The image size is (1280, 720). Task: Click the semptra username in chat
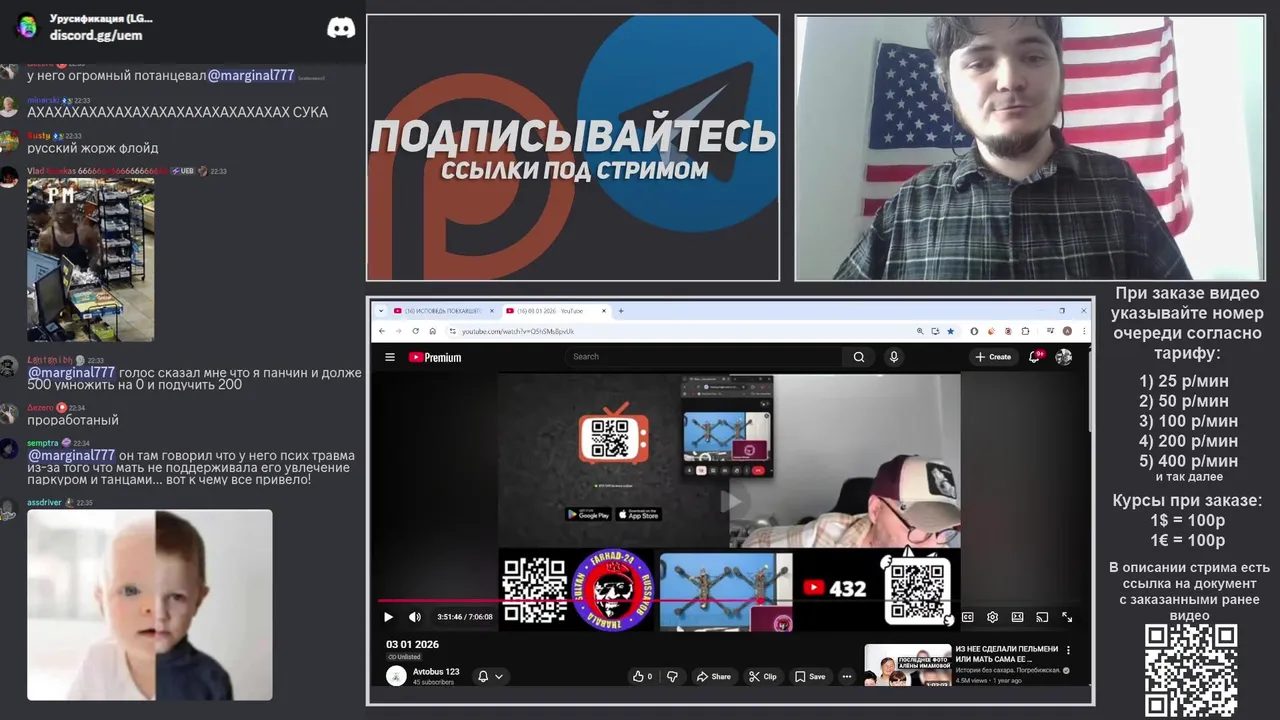click(x=44, y=443)
